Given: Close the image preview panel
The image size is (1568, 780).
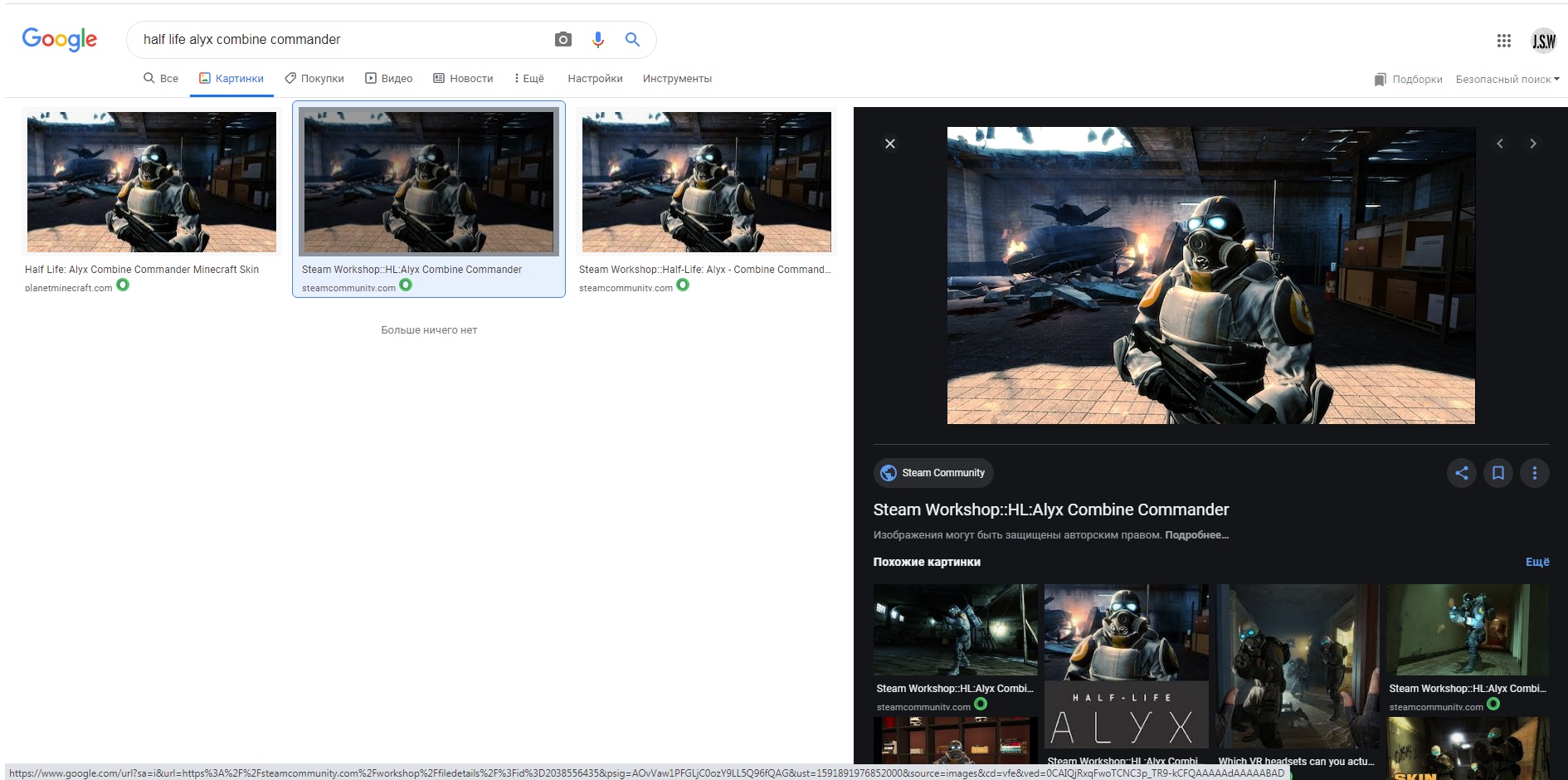Looking at the screenshot, I should tap(890, 144).
